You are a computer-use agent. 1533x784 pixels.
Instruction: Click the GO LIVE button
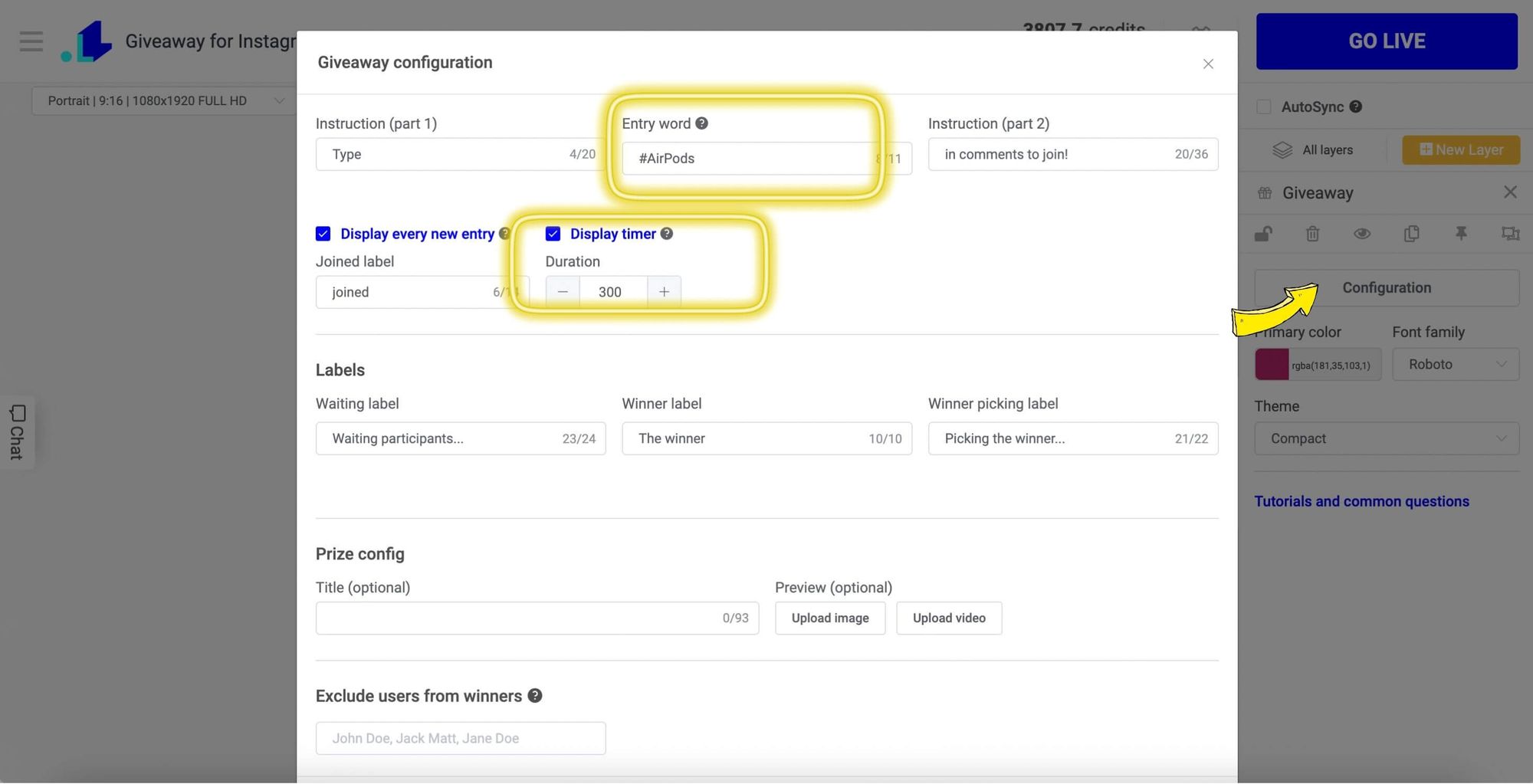tap(1387, 41)
